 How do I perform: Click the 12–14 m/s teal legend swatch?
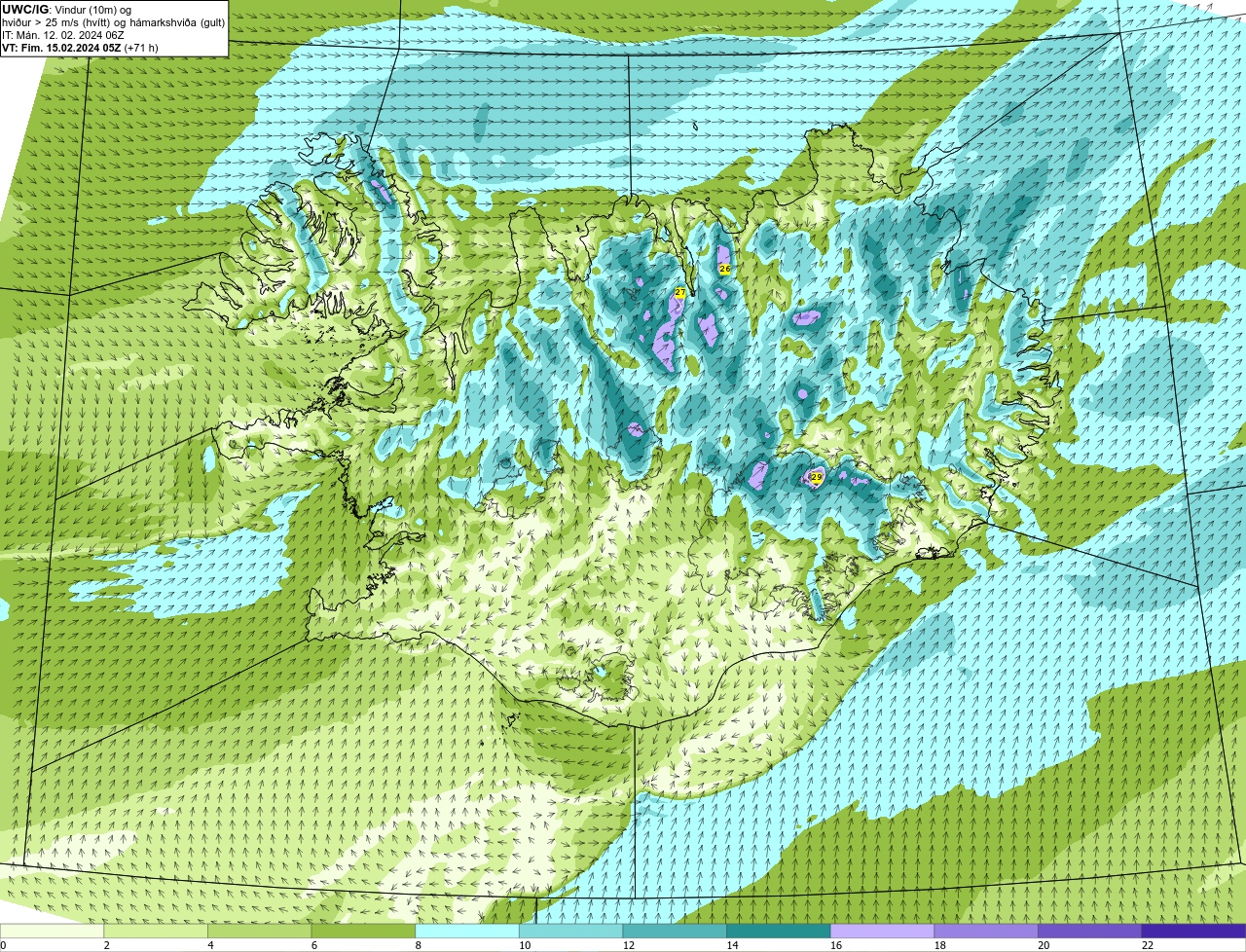(675, 931)
